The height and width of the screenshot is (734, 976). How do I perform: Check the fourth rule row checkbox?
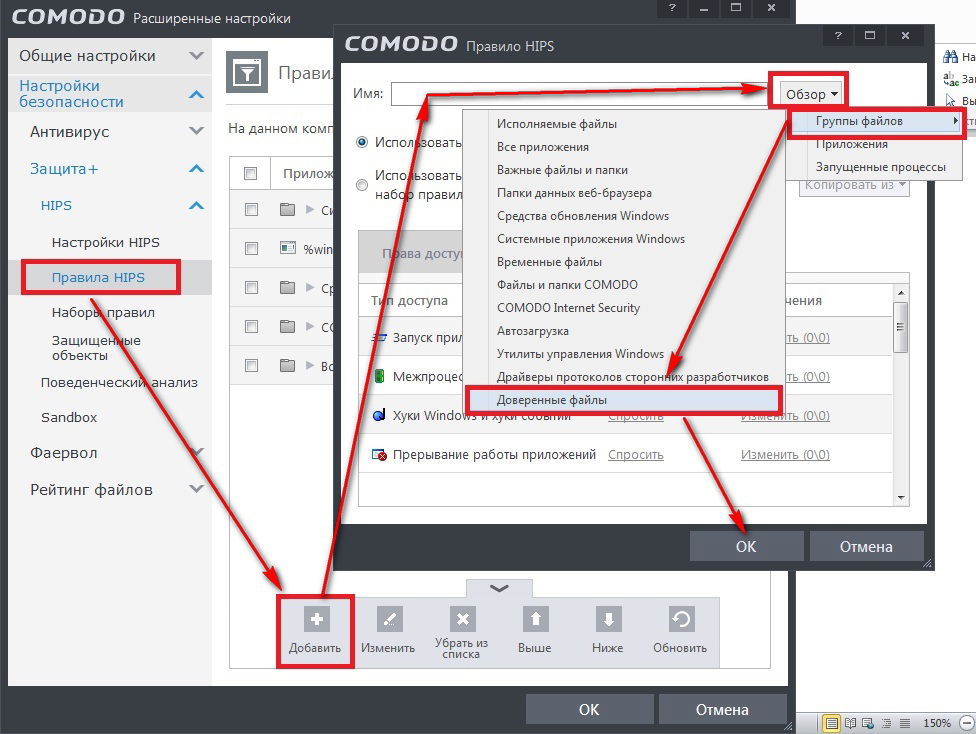(x=251, y=326)
